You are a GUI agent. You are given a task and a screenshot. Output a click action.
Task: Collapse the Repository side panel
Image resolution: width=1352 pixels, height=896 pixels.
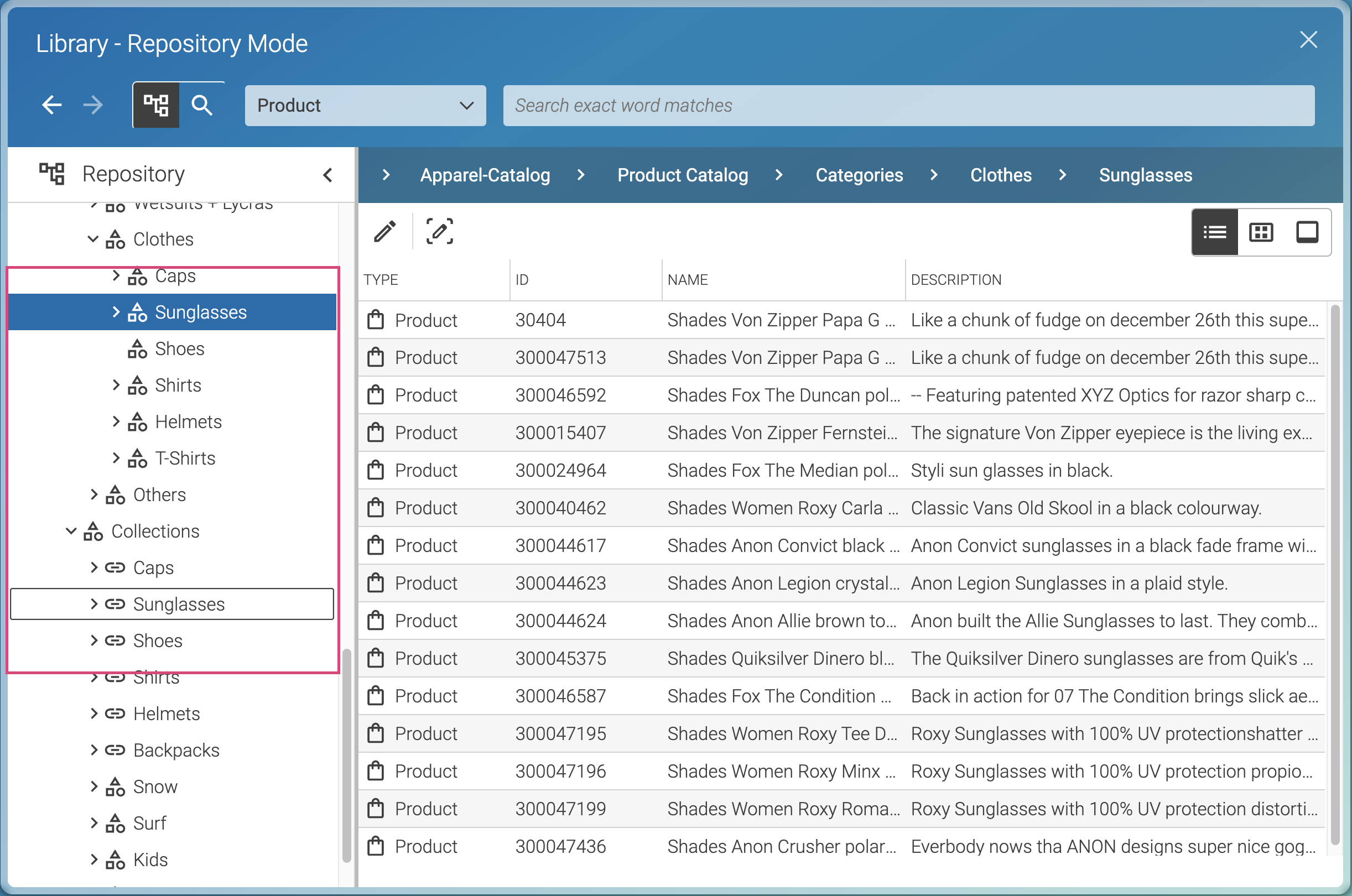[x=328, y=175]
